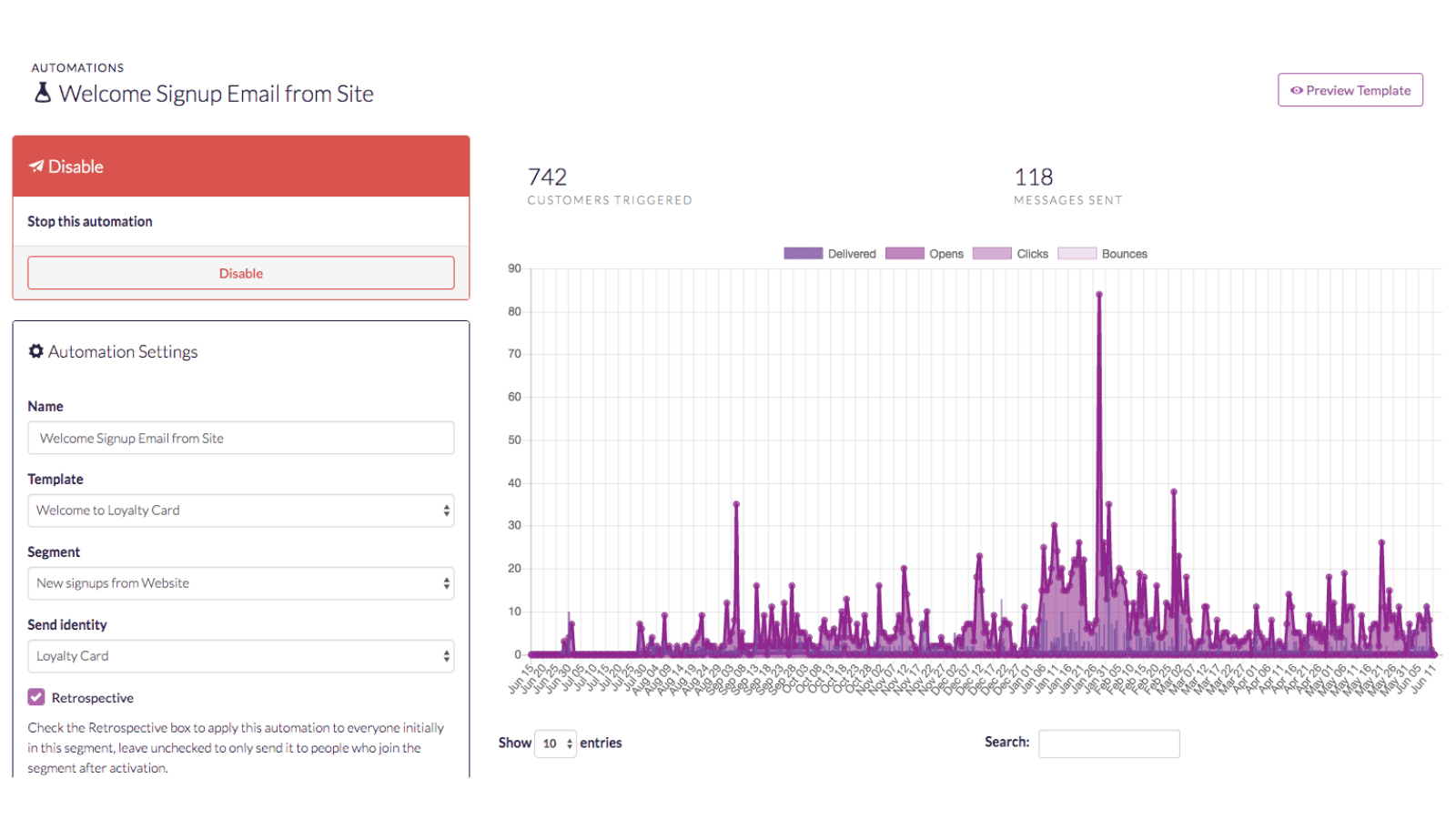Screen dimensions: 1456x819
Task: Click the paper plane icon in the Disable banner
Action: click(x=35, y=166)
